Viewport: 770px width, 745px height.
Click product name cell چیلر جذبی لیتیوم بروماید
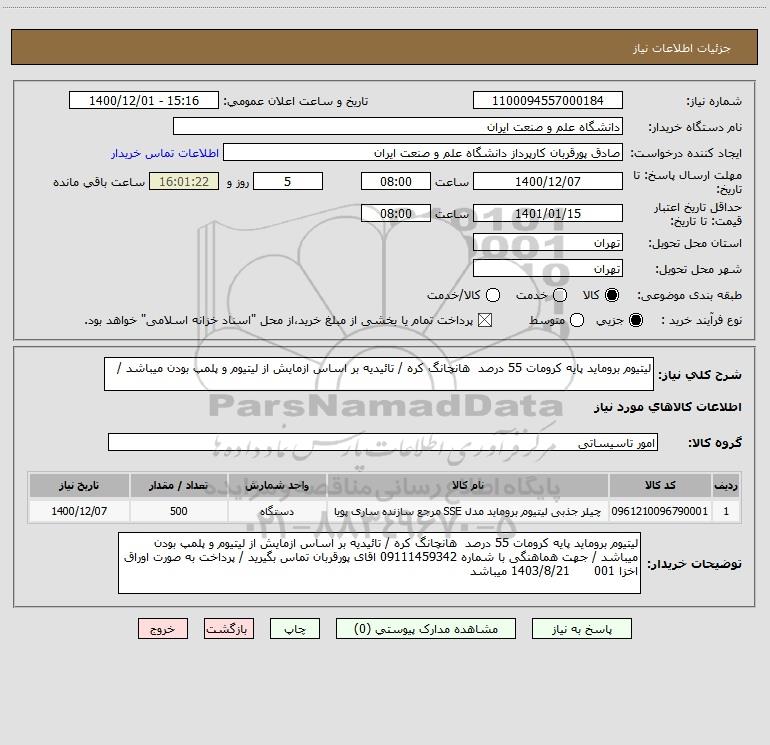pos(468,511)
